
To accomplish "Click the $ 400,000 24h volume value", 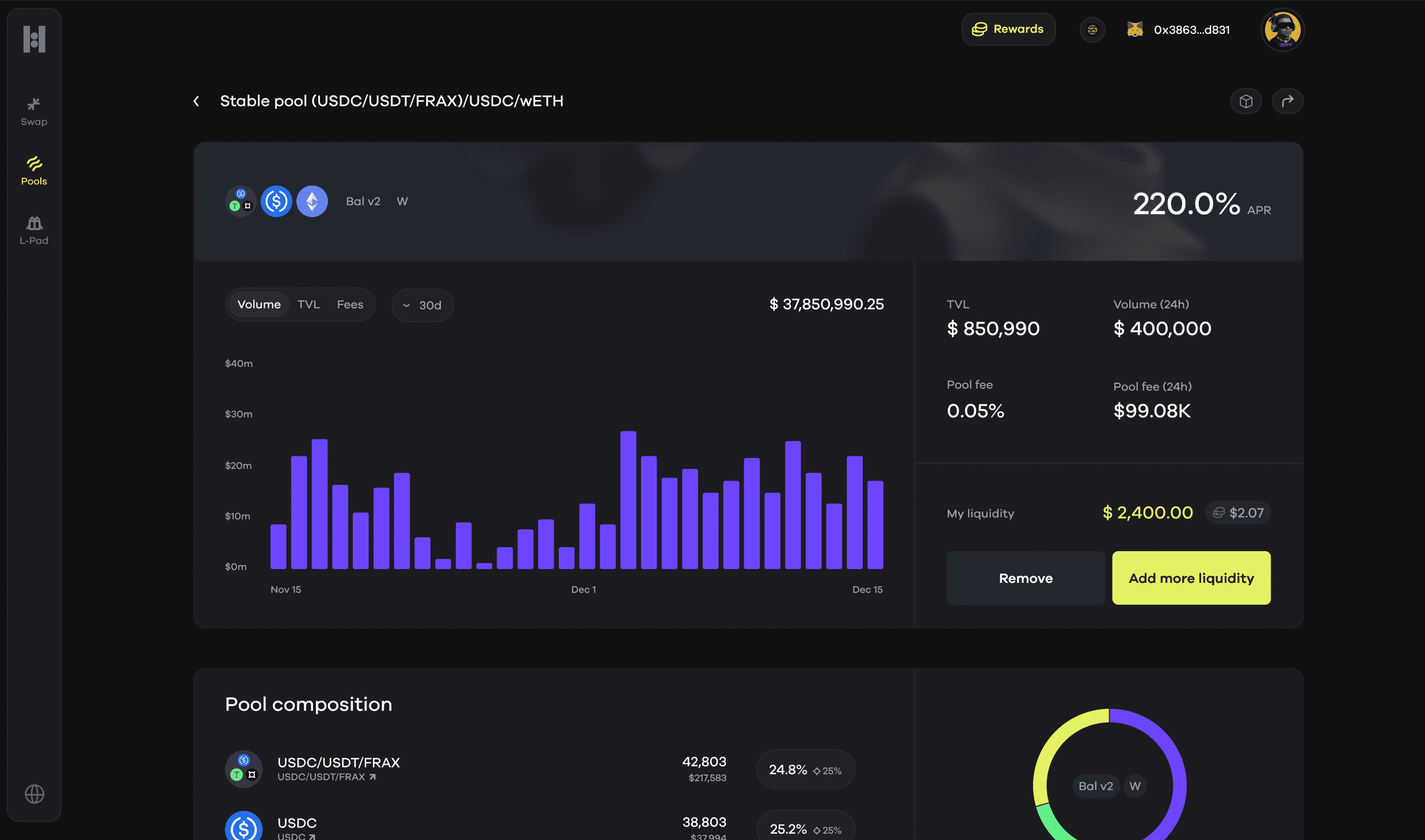I will [1163, 329].
